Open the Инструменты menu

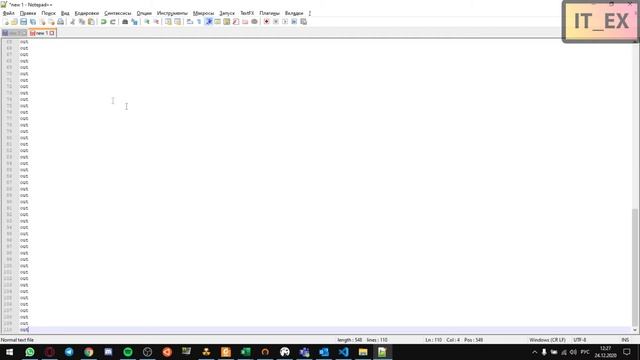[172, 13]
